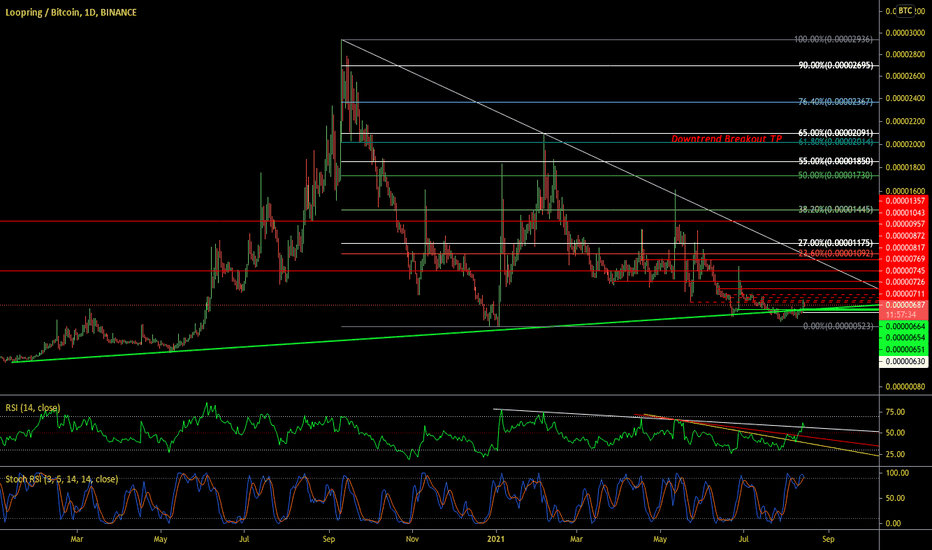932x550 pixels.
Task: Click the 0.00002400 price axis tick
Action: (x=905, y=98)
